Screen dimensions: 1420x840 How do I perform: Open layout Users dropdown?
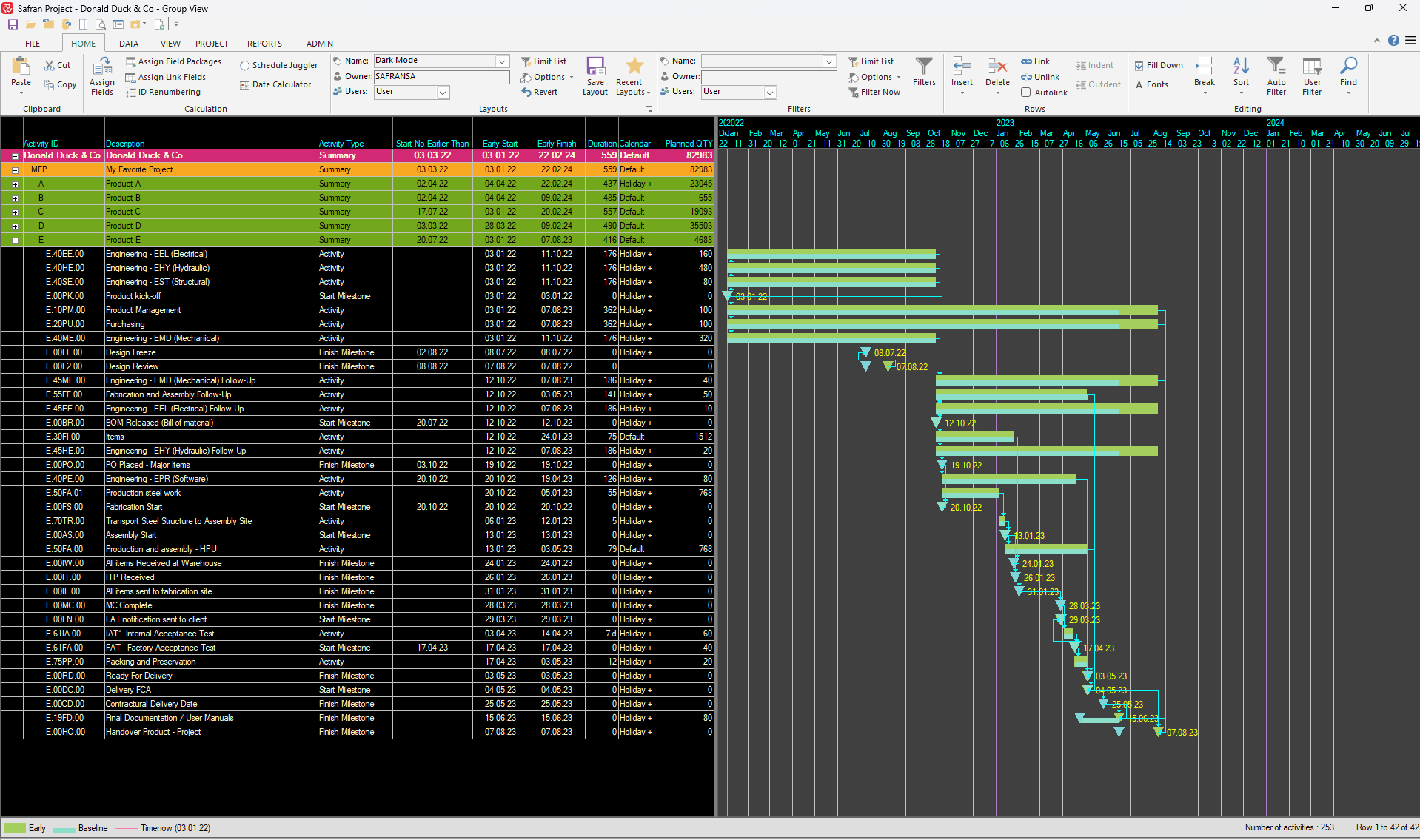(443, 92)
